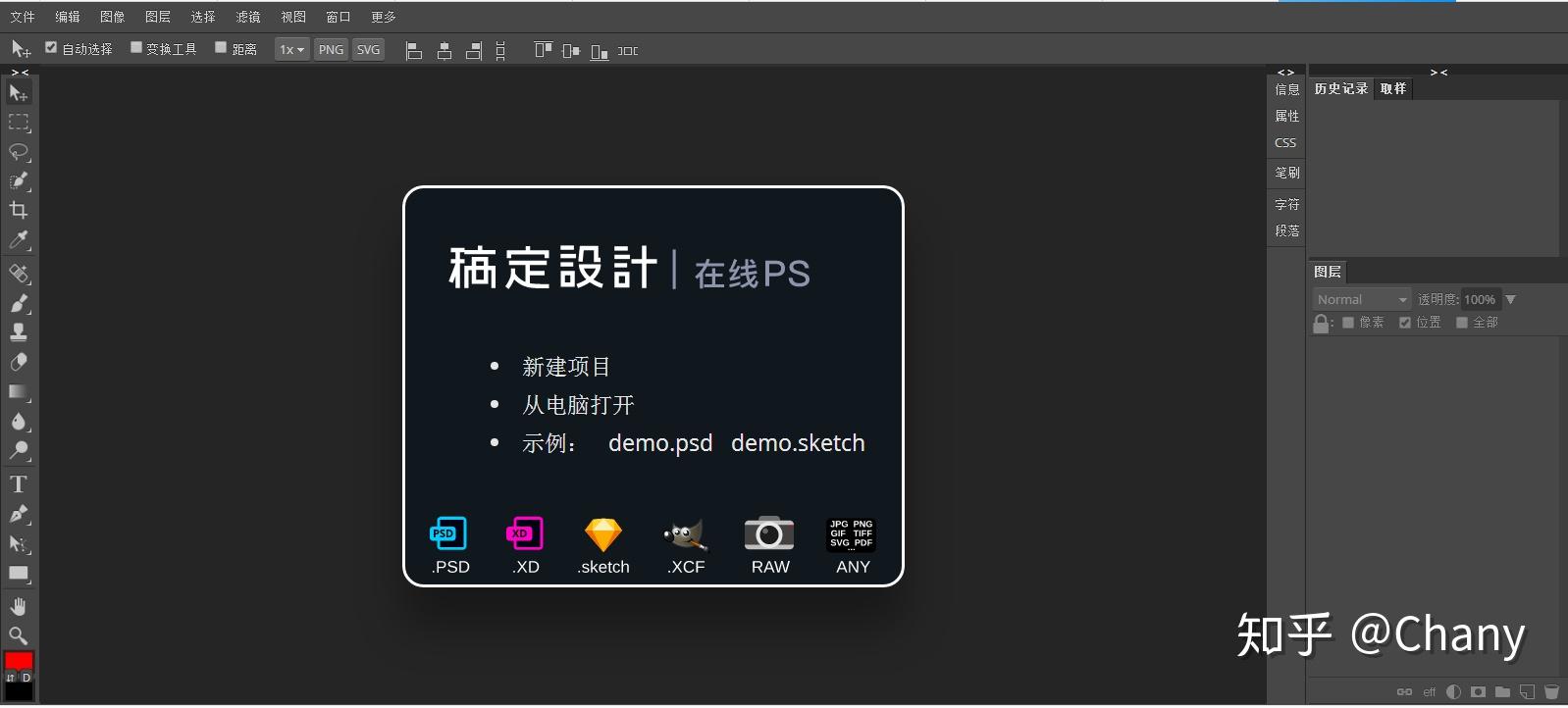Click 新建项目 in the welcome card
The width and height of the screenshot is (1568, 708).
tap(566, 367)
